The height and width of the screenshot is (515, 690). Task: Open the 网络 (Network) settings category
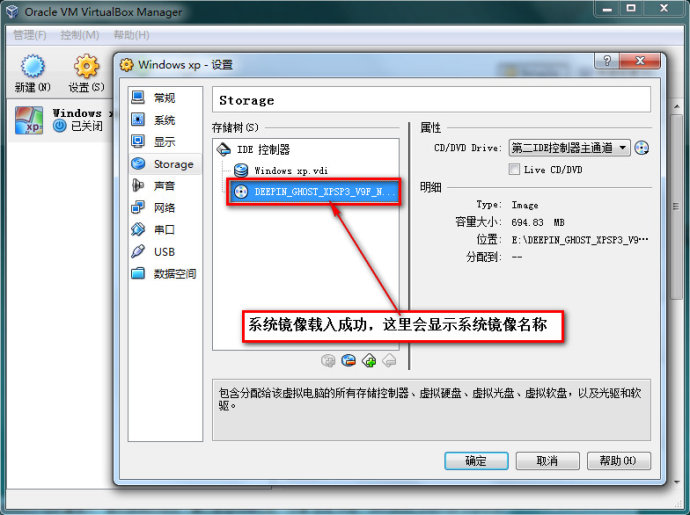(165, 208)
